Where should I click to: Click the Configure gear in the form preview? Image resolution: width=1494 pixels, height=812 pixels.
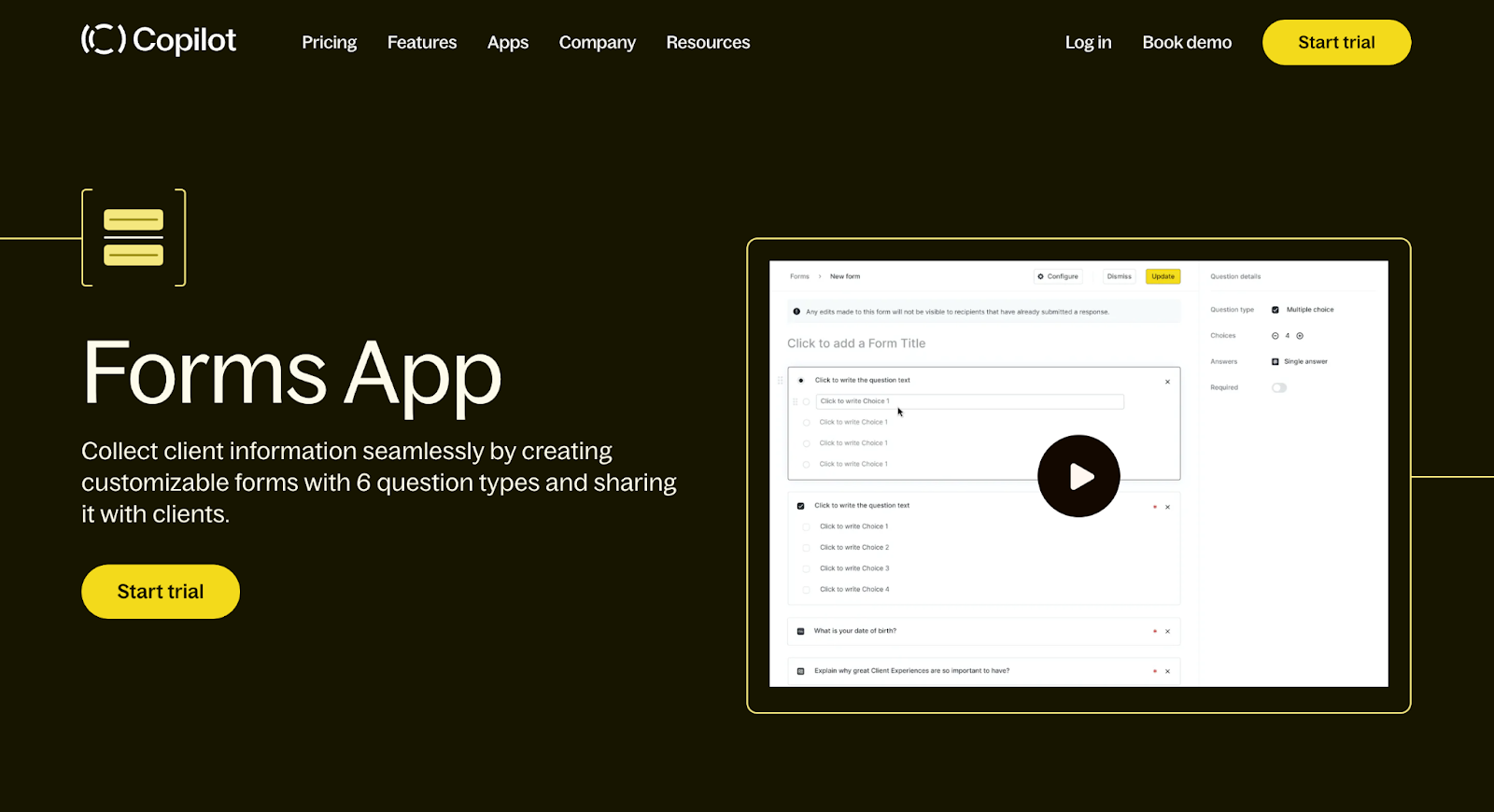pos(1040,276)
